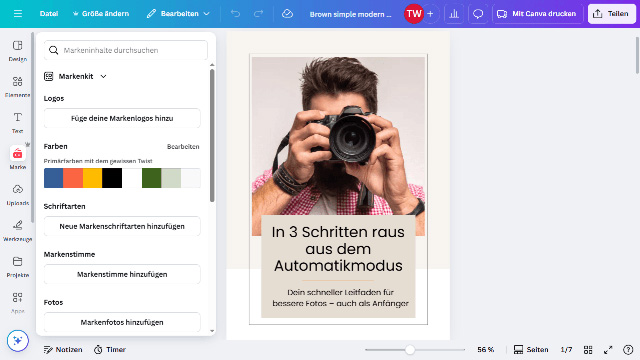Pick the yellow brand color swatch
The height and width of the screenshot is (360, 640).
coord(93,178)
